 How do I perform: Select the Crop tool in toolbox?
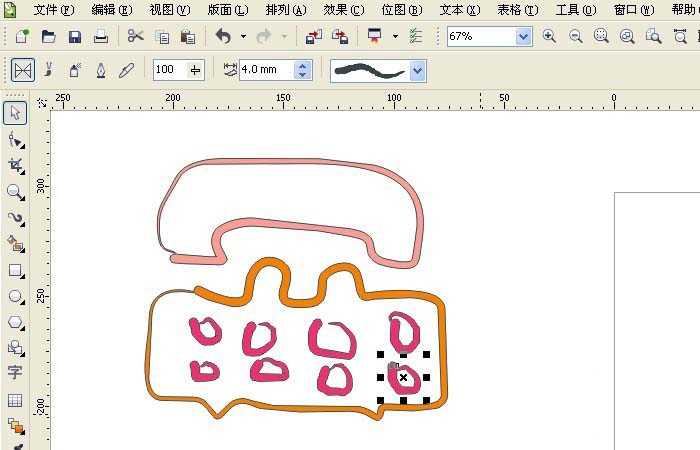(x=16, y=166)
